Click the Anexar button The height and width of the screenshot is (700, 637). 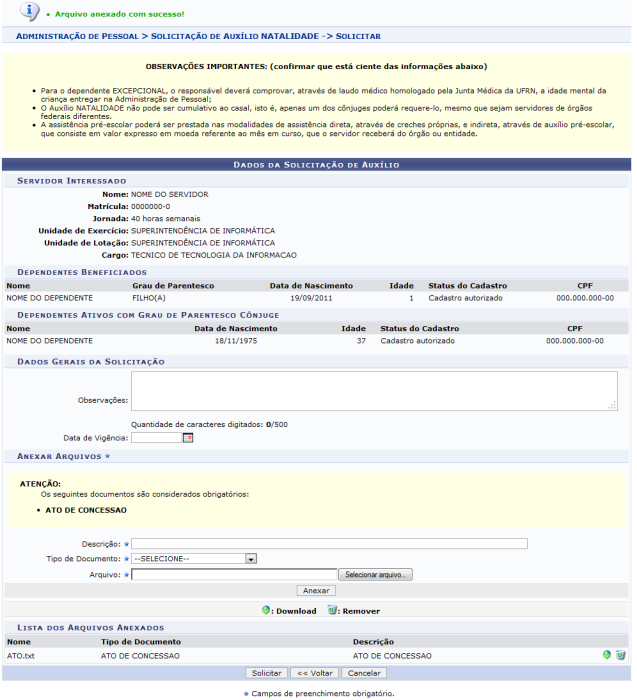coord(317,591)
